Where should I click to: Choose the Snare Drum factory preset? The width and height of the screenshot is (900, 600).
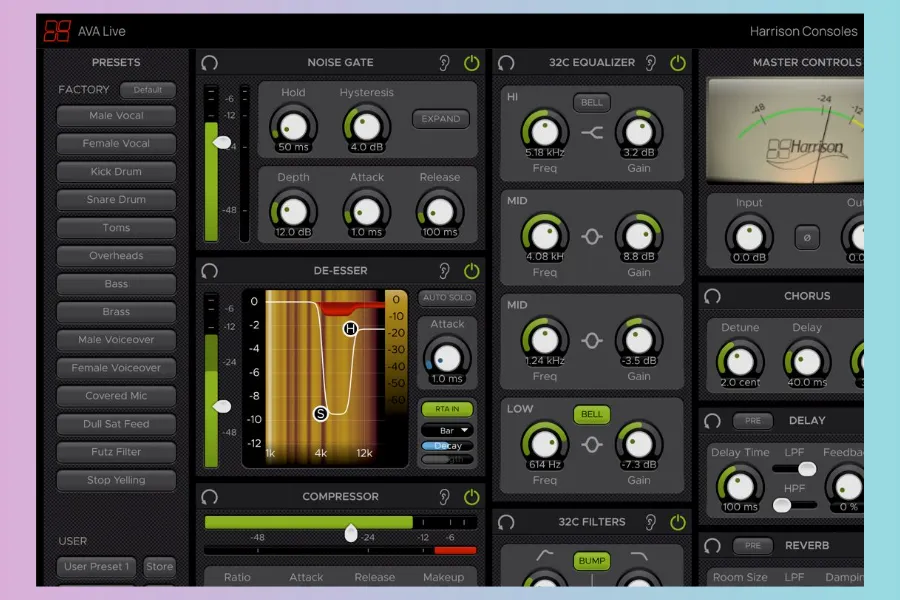click(x=116, y=200)
